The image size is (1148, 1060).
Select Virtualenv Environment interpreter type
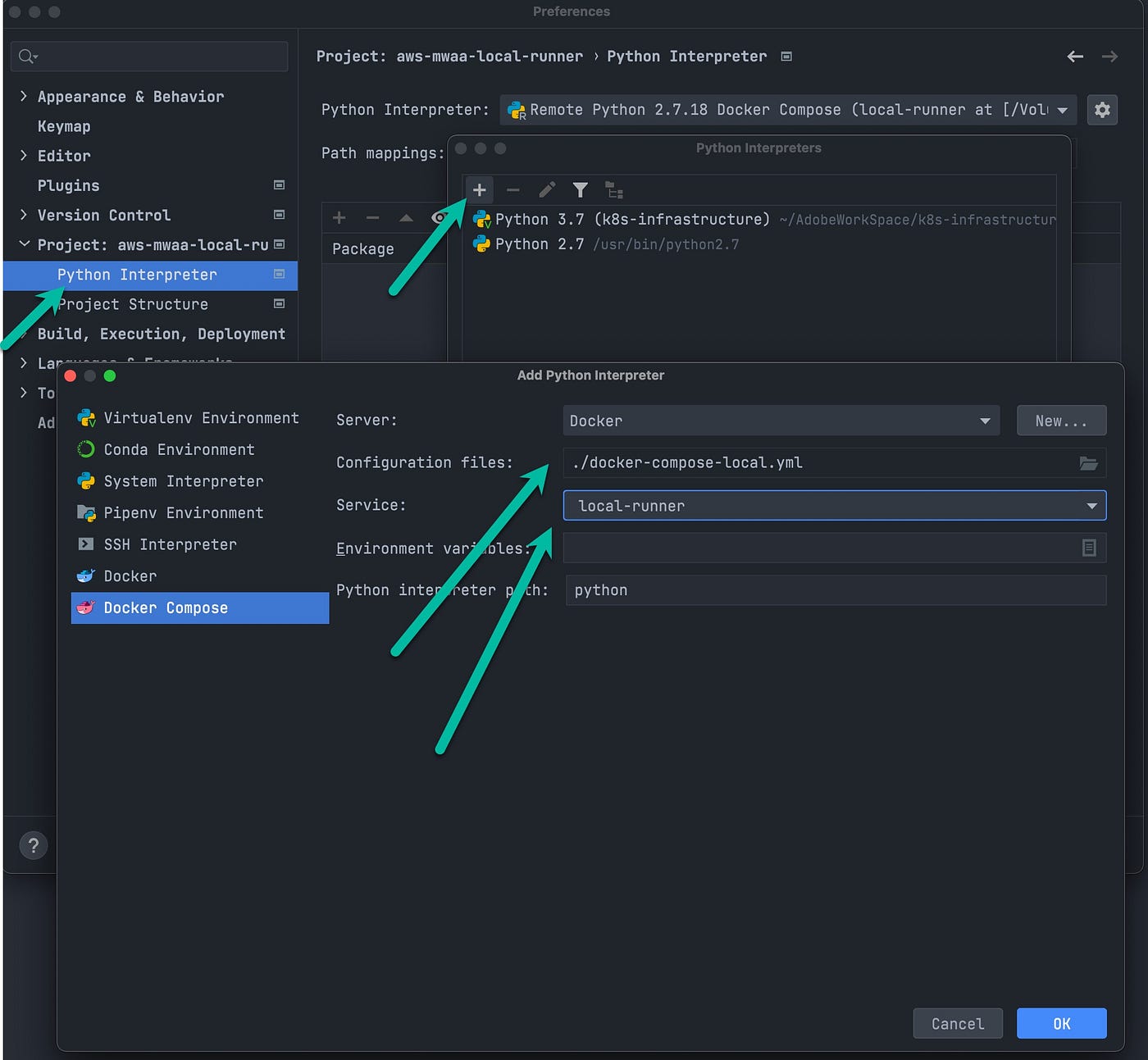pyautogui.click(x=200, y=418)
